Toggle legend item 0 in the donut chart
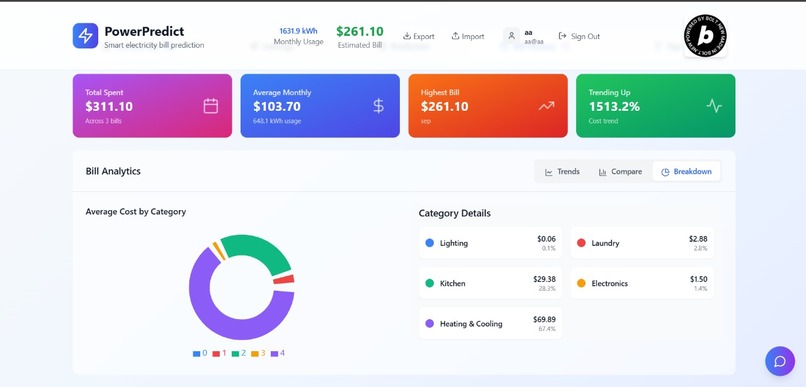The width and height of the screenshot is (806, 387). [x=200, y=354]
